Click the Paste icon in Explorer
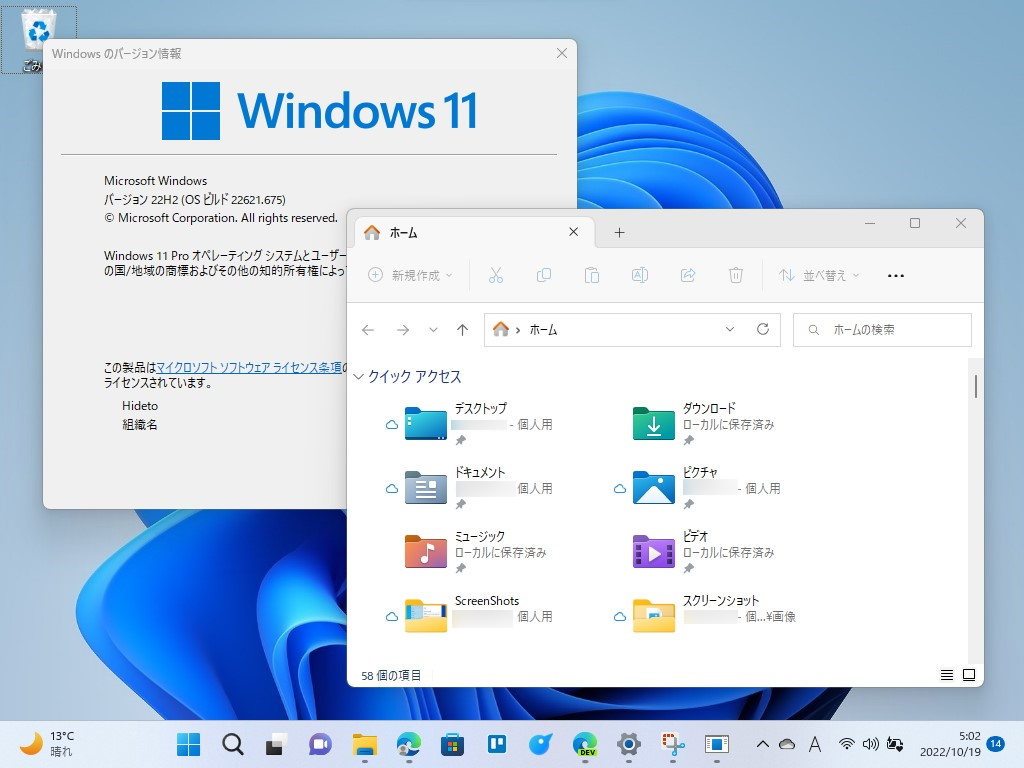The image size is (1024, 768). point(592,275)
